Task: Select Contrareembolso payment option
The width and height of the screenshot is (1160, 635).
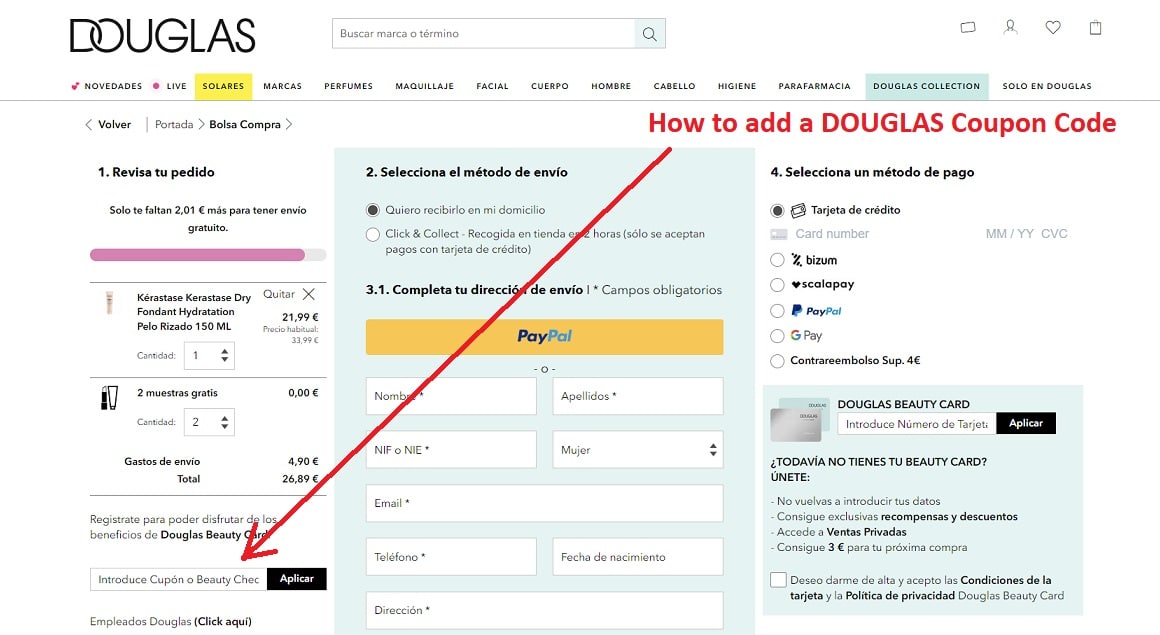Action: 777,361
